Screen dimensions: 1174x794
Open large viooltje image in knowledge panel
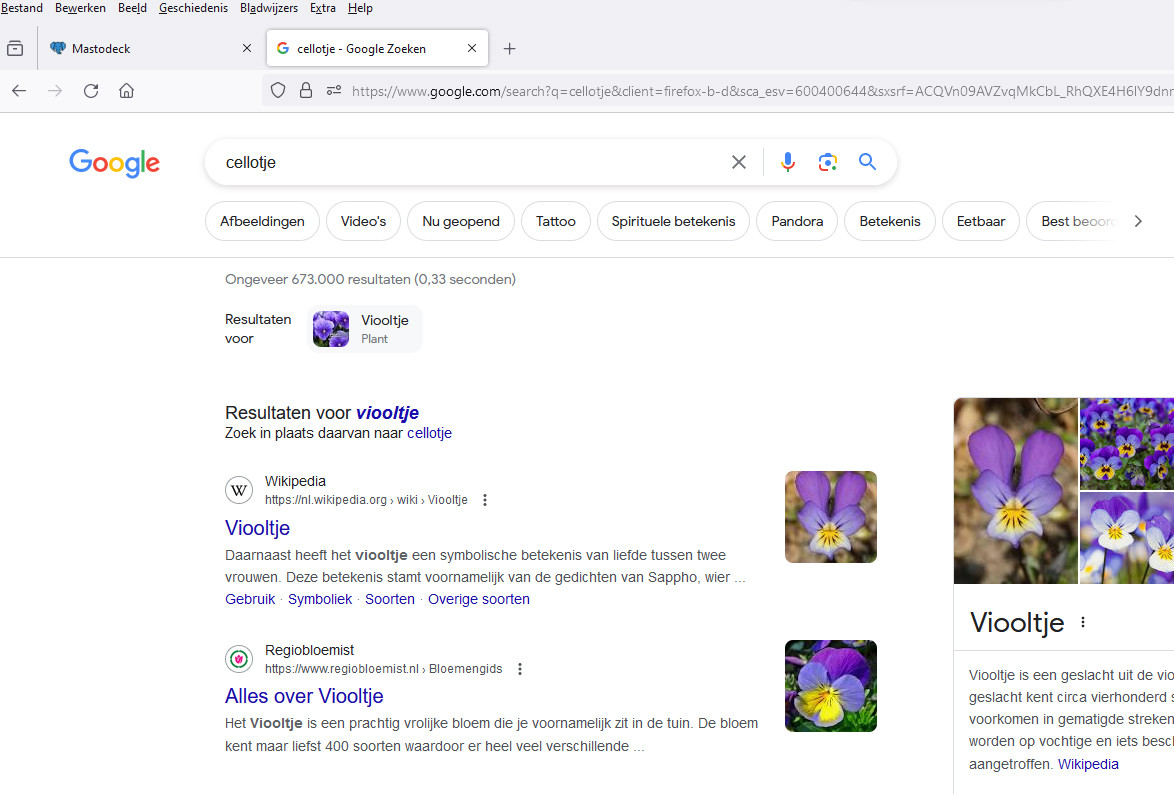click(x=1015, y=491)
